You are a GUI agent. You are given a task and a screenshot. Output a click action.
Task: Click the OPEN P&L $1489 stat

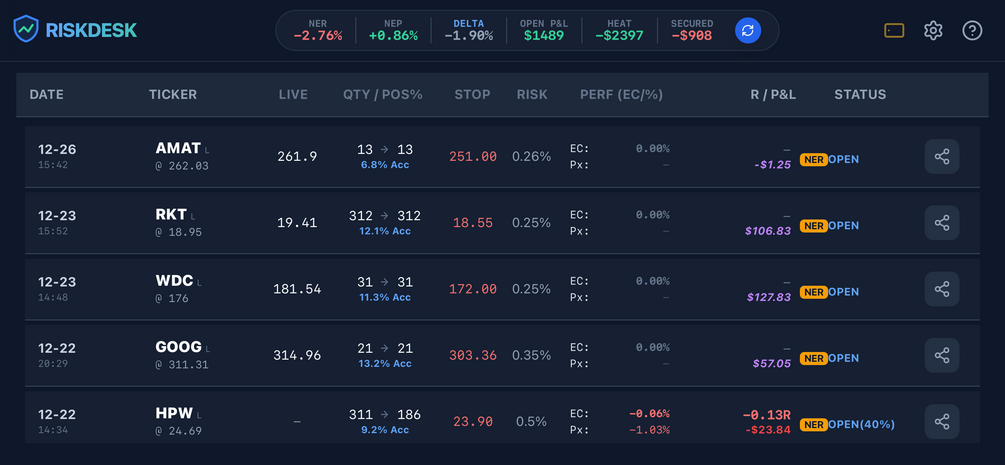point(544,30)
